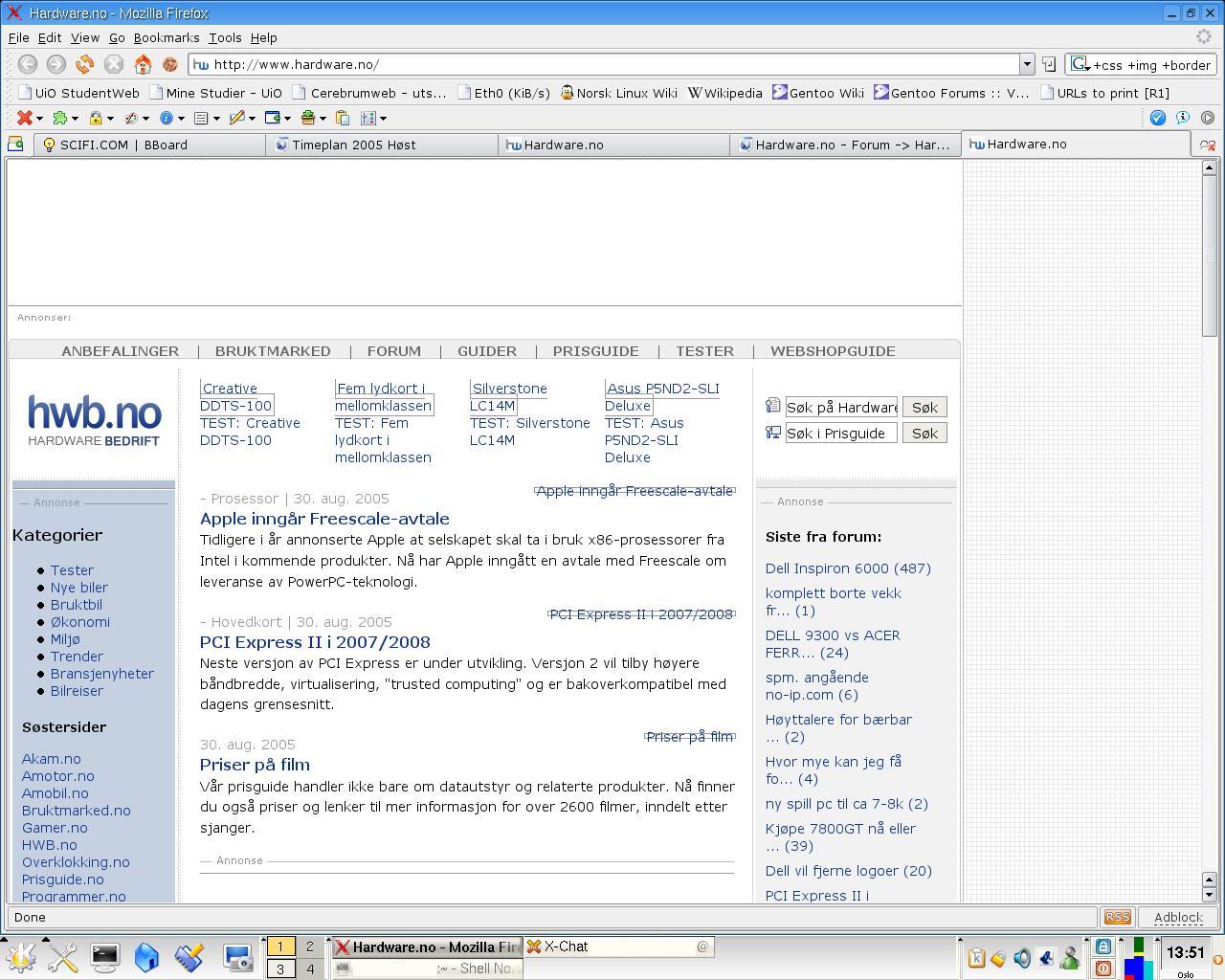Focus the Søk i Prisguide input field
1225x980 pixels.
tap(841, 434)
